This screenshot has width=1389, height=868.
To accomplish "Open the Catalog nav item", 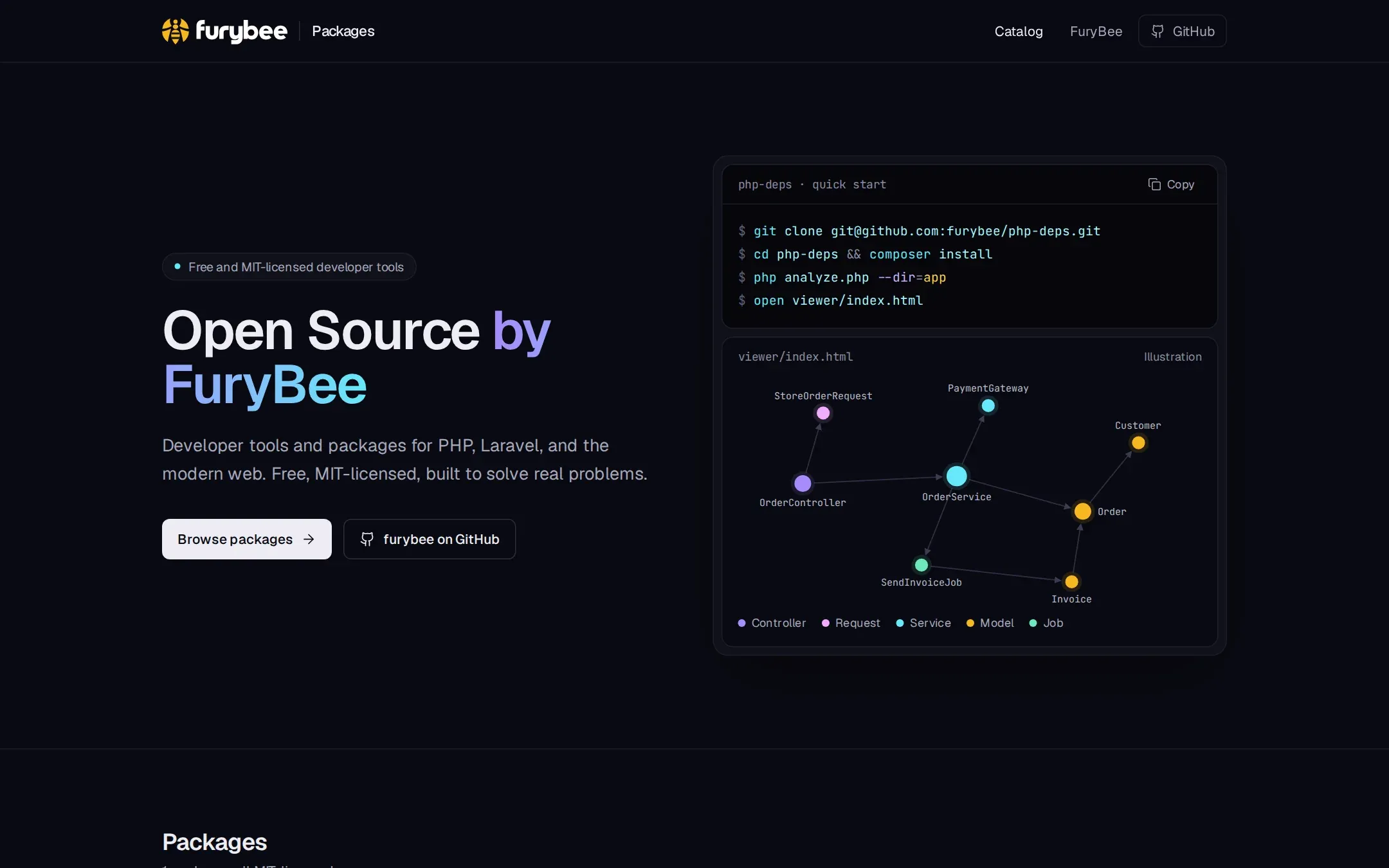I will pos(1019,31).
